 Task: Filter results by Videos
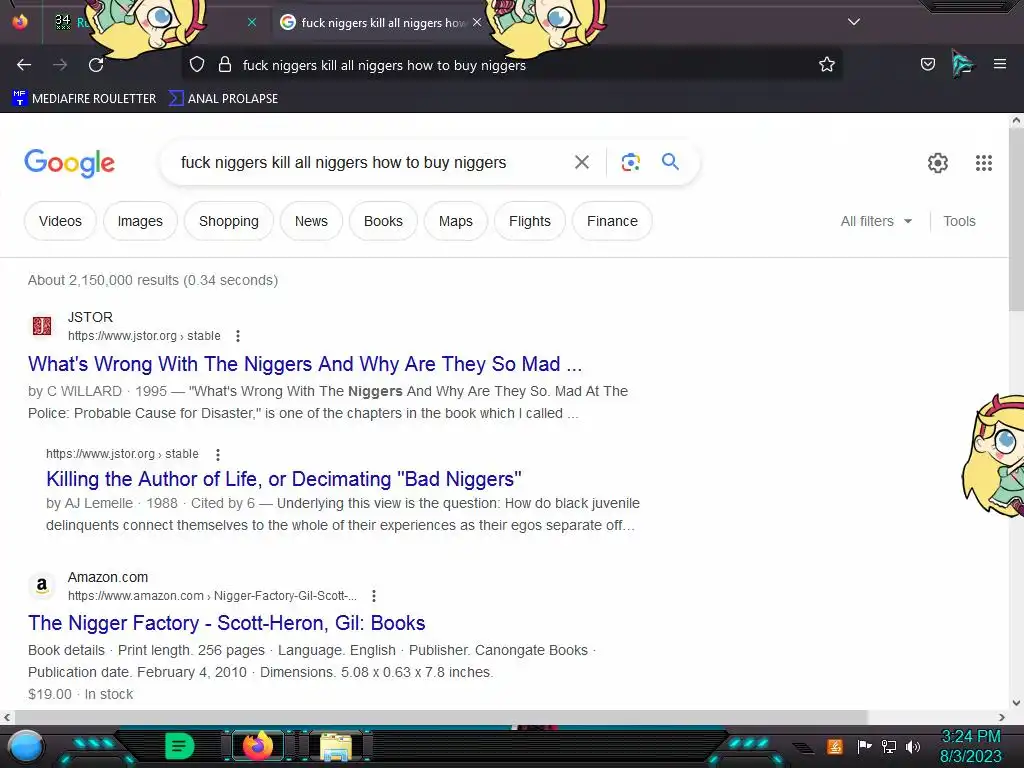point(60,221)
